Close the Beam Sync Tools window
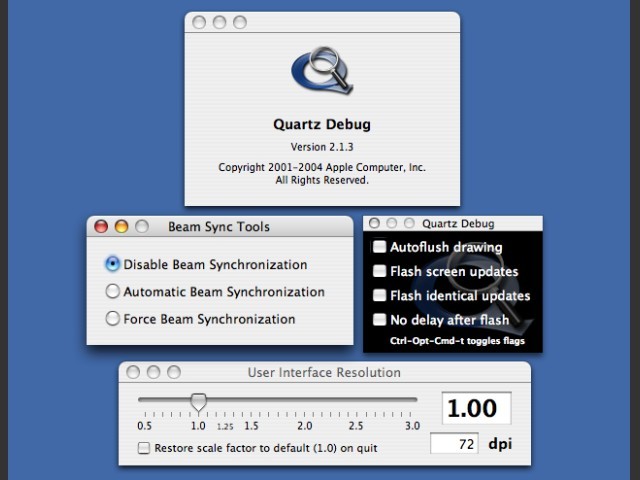640x480 pixels. 101,226
